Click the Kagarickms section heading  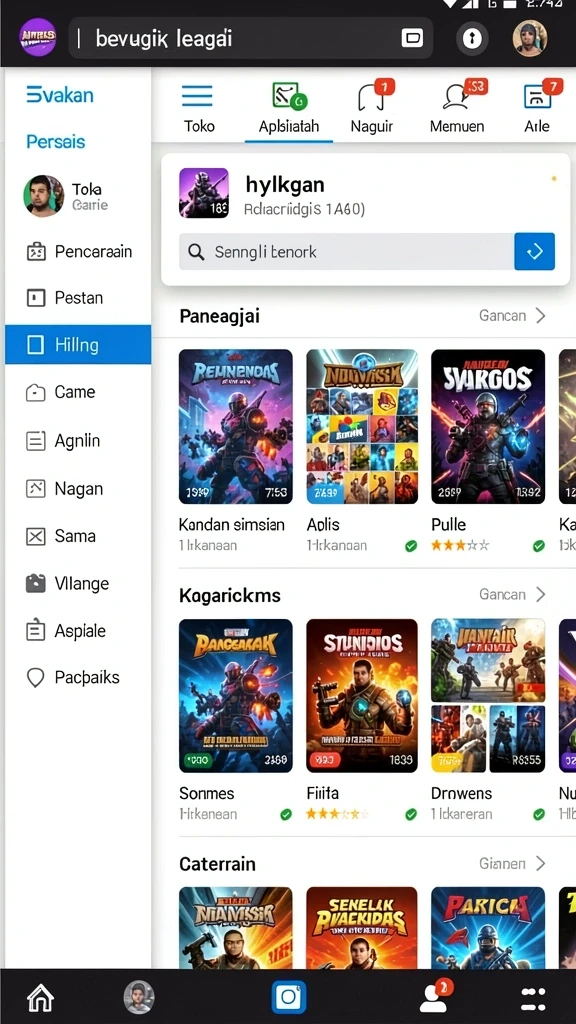230,595
